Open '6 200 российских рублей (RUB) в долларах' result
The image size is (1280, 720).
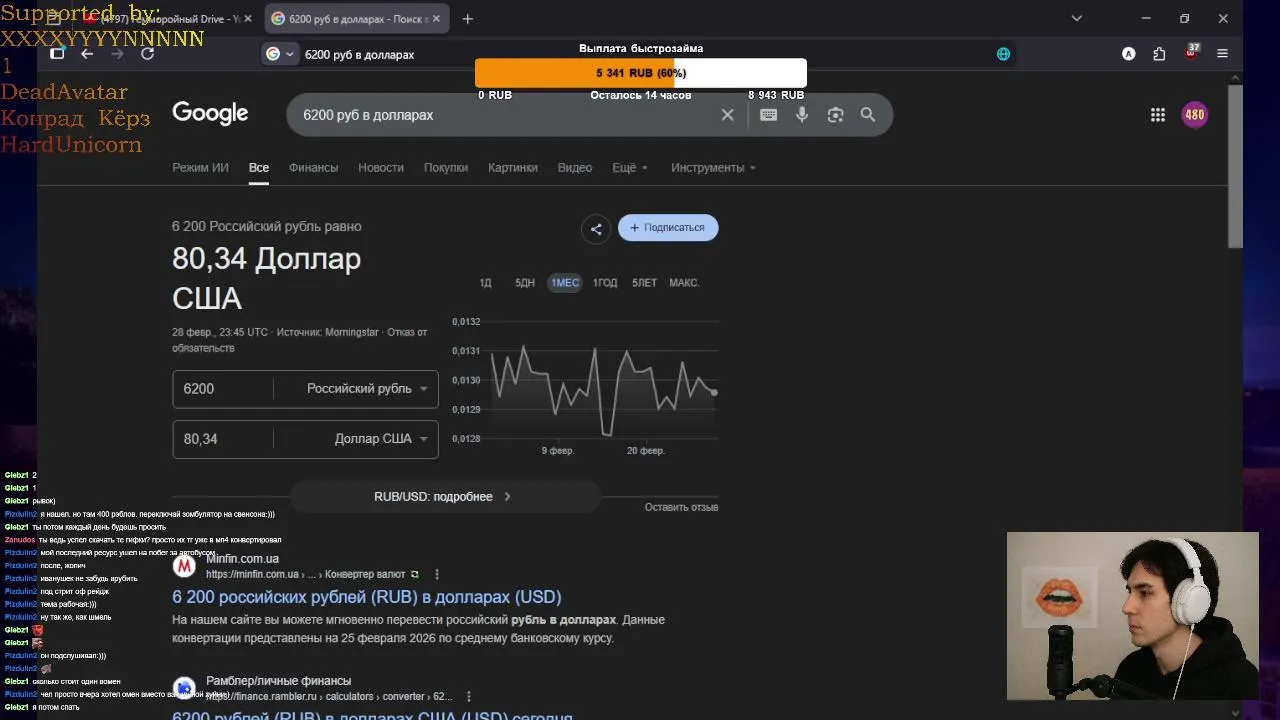367,597
